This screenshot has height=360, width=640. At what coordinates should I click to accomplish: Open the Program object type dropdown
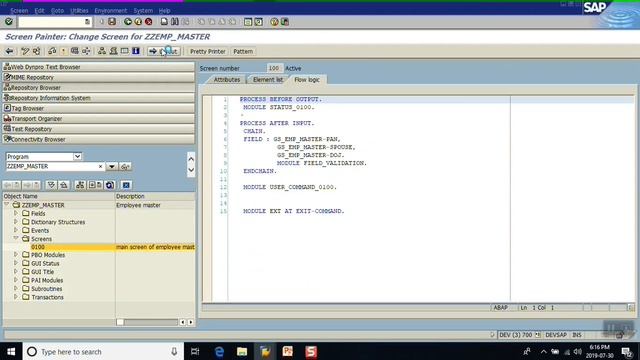(77, 156)
